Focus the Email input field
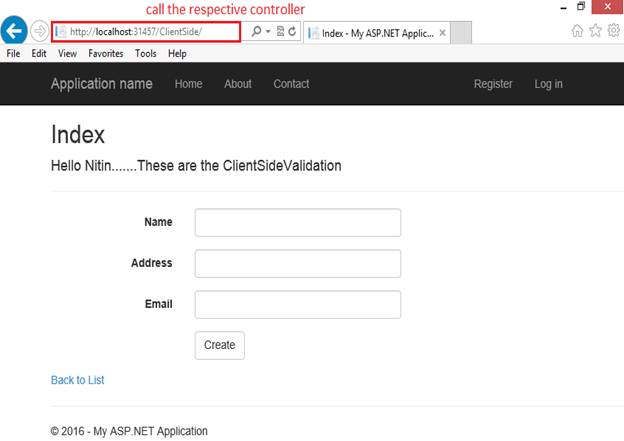Screen dimensions: 624x441 pyautogui.click(x=298, y=304)
